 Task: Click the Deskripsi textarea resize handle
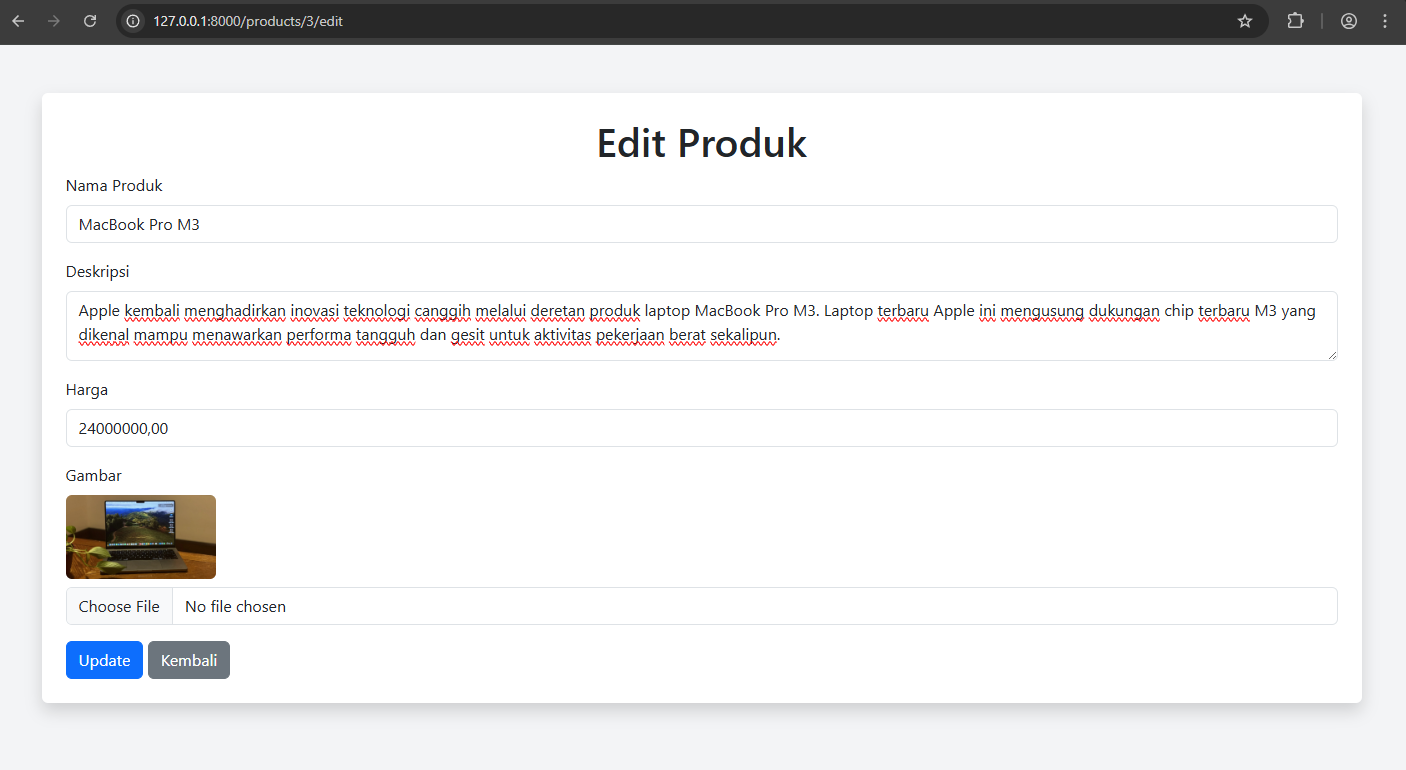[x=1331, y=354]
